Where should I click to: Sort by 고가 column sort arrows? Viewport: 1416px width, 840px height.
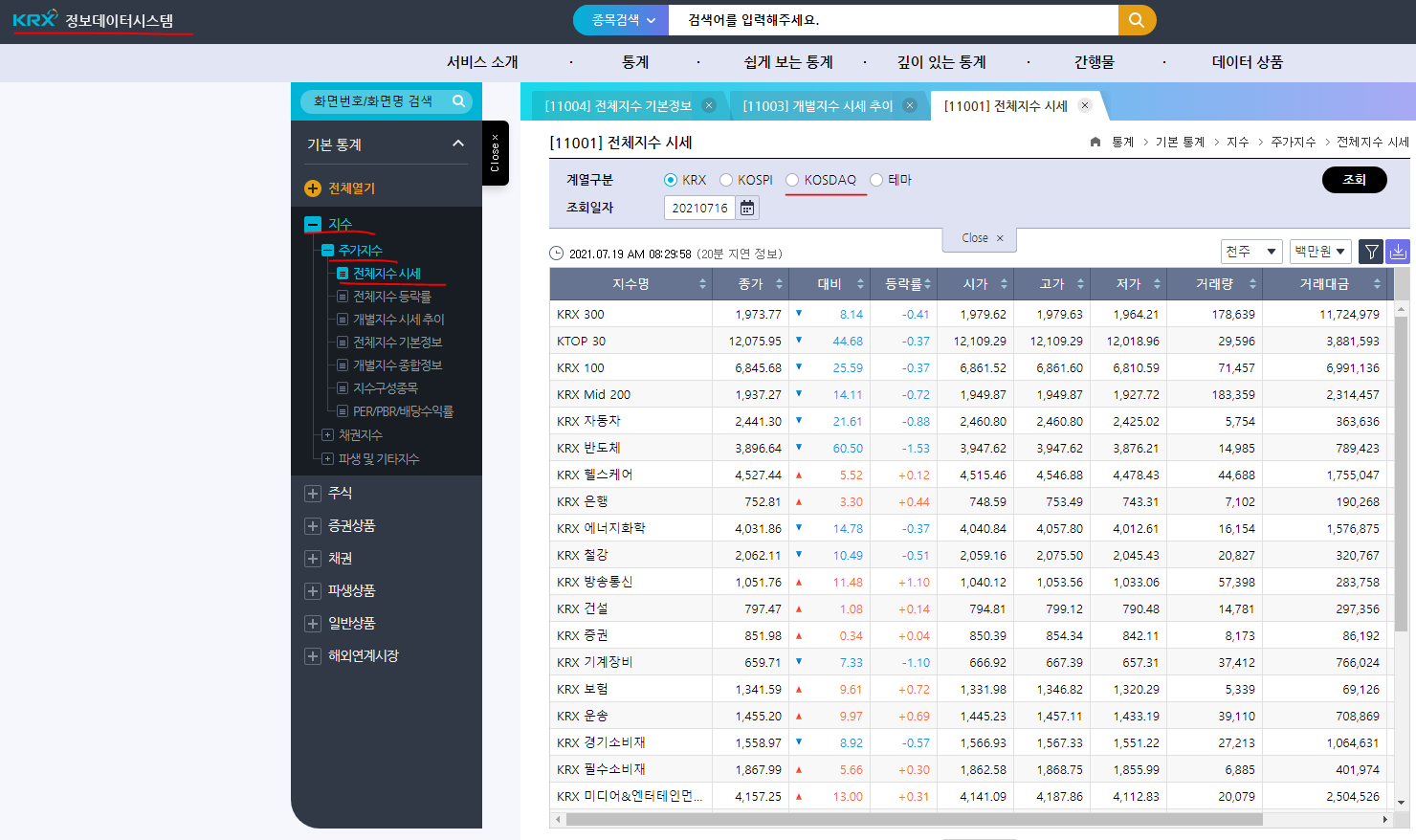1080,284
